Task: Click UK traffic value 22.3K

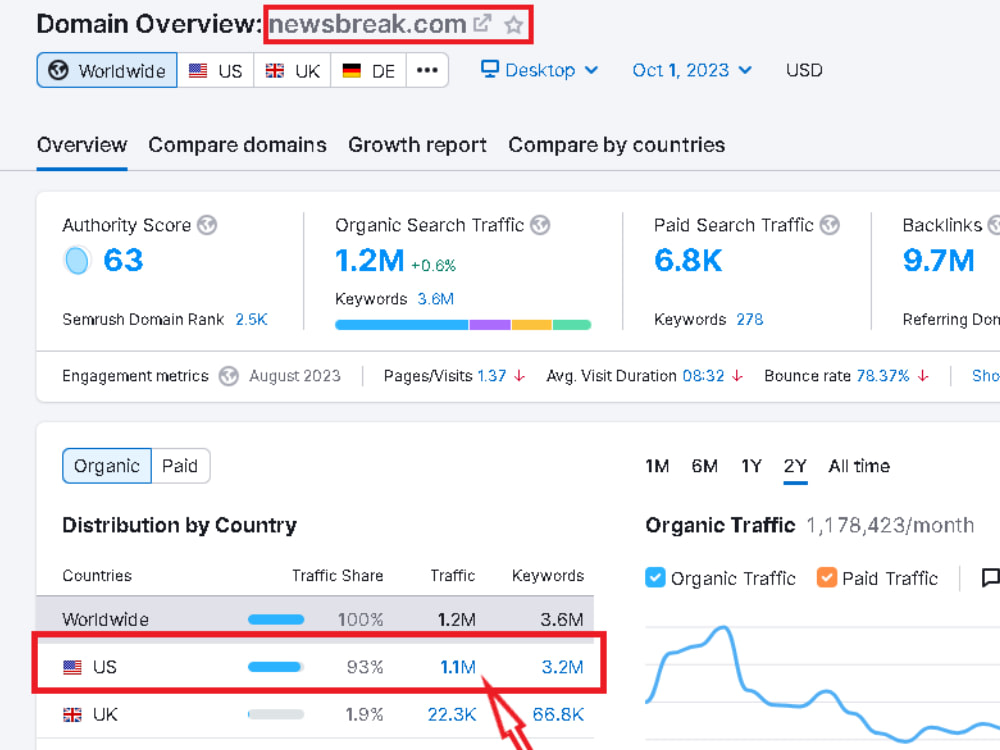Action: coord(452,715)
